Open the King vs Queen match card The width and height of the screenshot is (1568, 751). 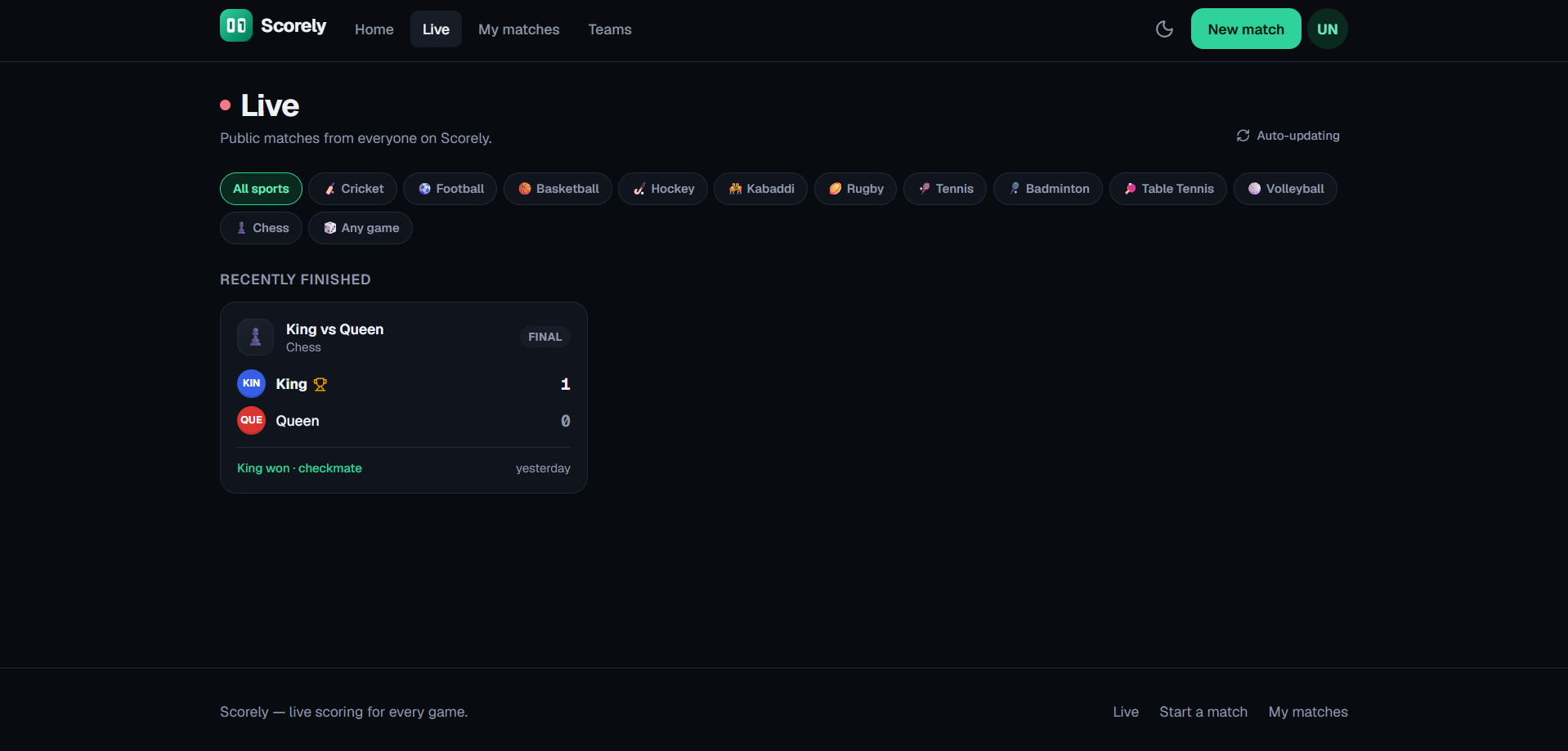404,397
